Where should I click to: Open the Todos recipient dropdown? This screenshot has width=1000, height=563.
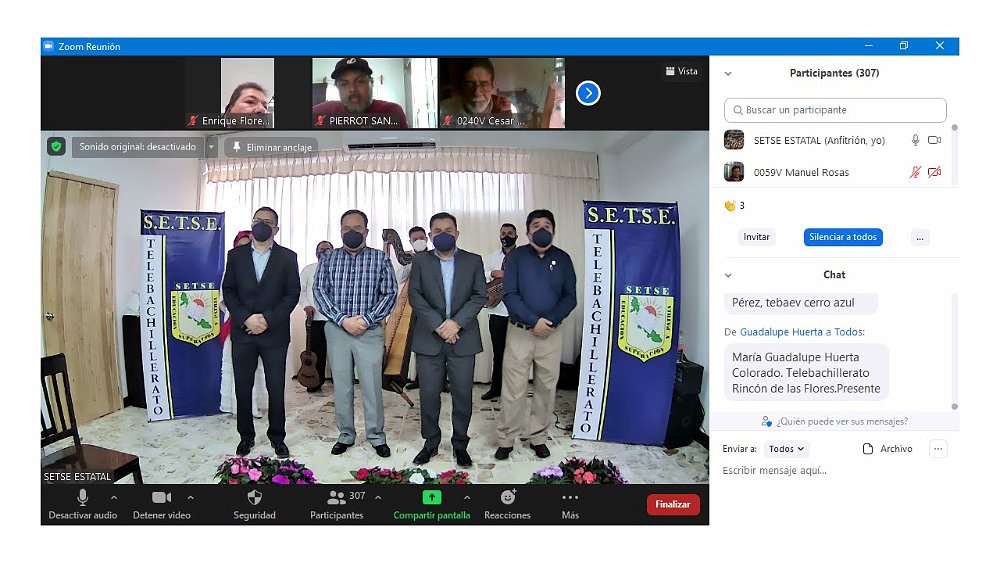(786, 449)
